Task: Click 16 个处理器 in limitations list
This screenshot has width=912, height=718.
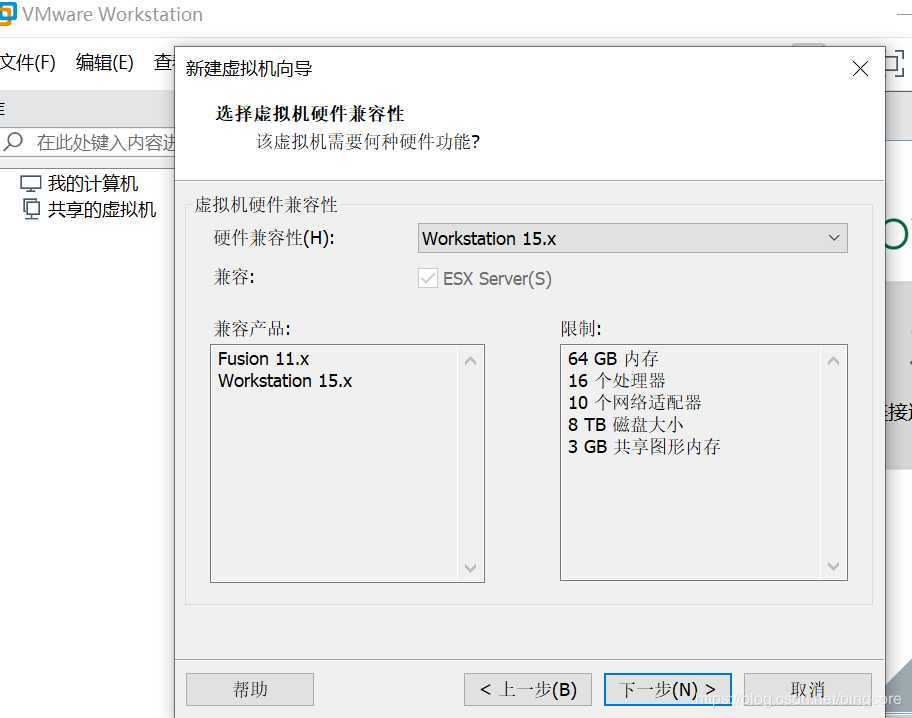Action: tap(617, 381)
